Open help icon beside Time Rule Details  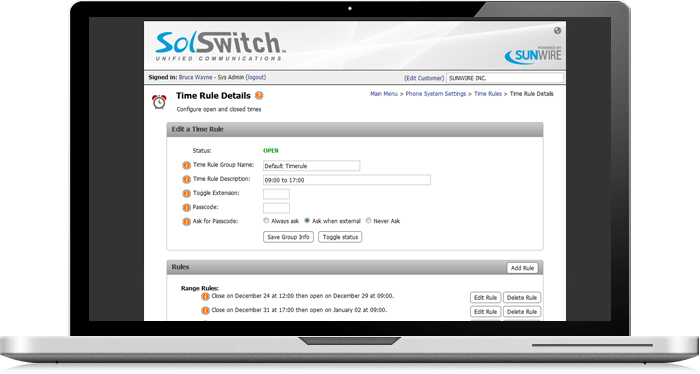[x=259, y=96]
